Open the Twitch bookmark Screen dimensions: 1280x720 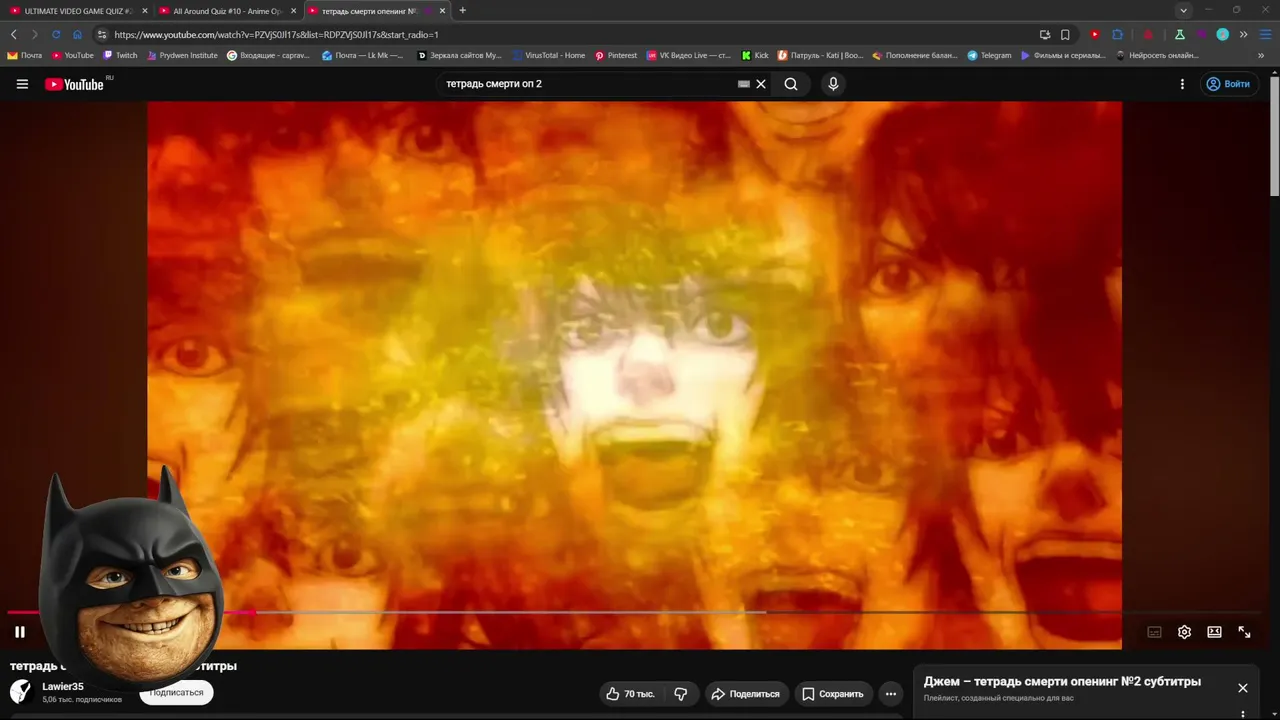coord(120,55)
